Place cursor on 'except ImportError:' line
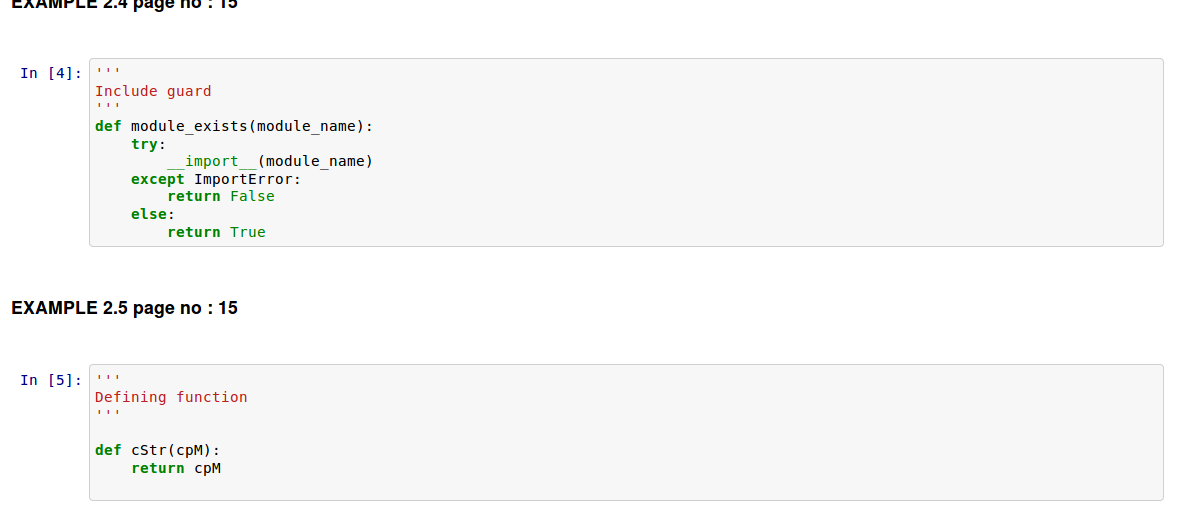1177x509 pixels. tap(216, 179)
